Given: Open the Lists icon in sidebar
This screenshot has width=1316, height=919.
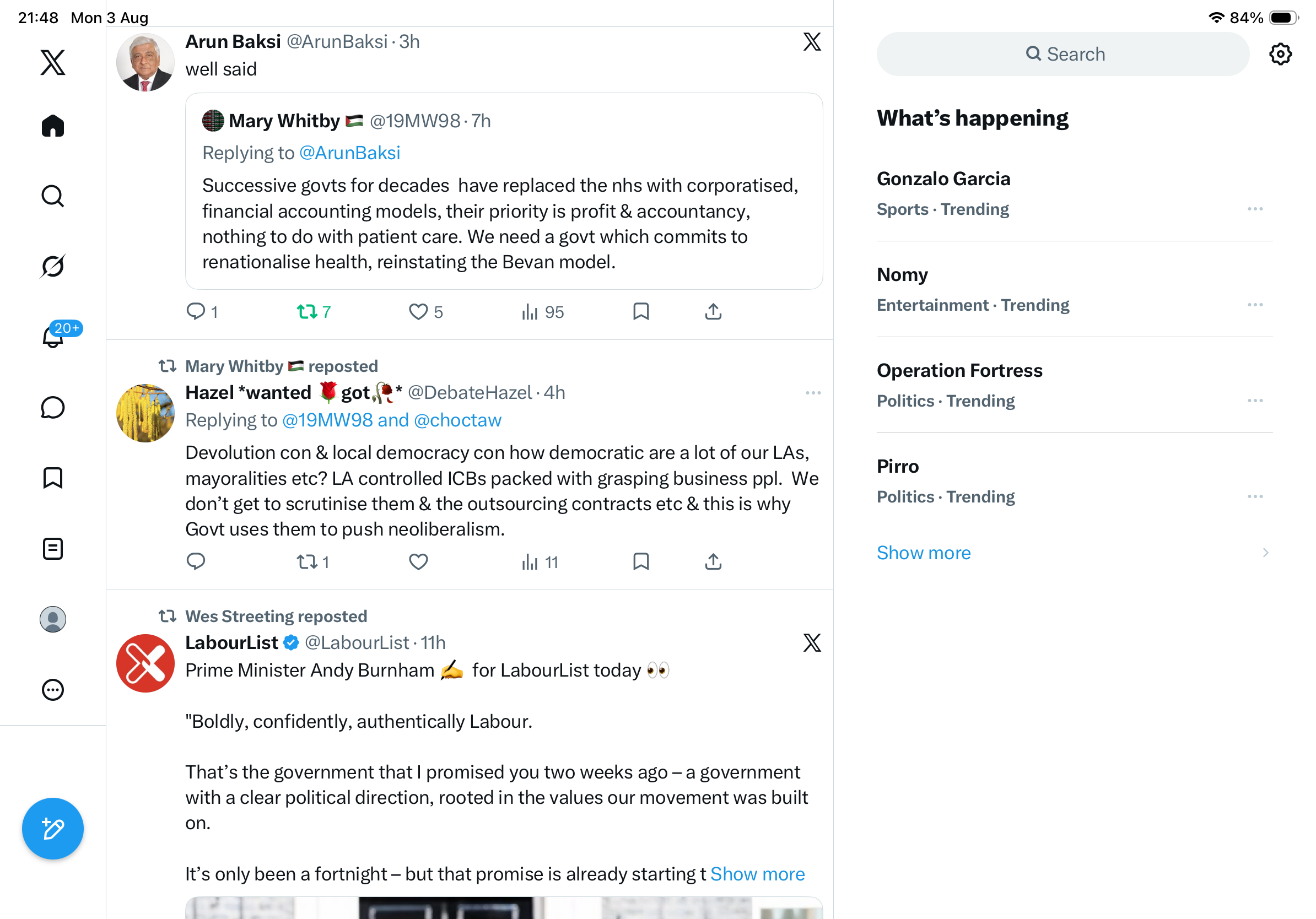Looking at the screenshot, I should click(x=53, y=549).
